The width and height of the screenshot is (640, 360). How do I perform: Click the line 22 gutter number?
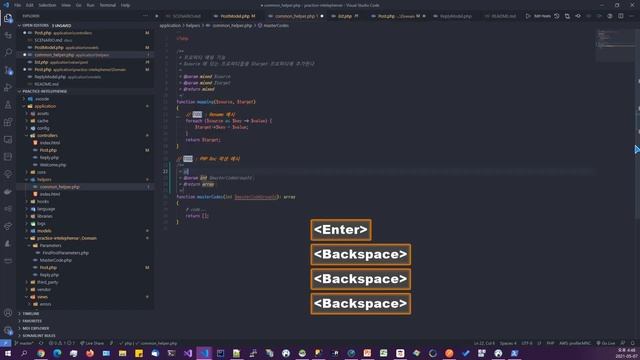pyautogui.click(x=165, y=171)
